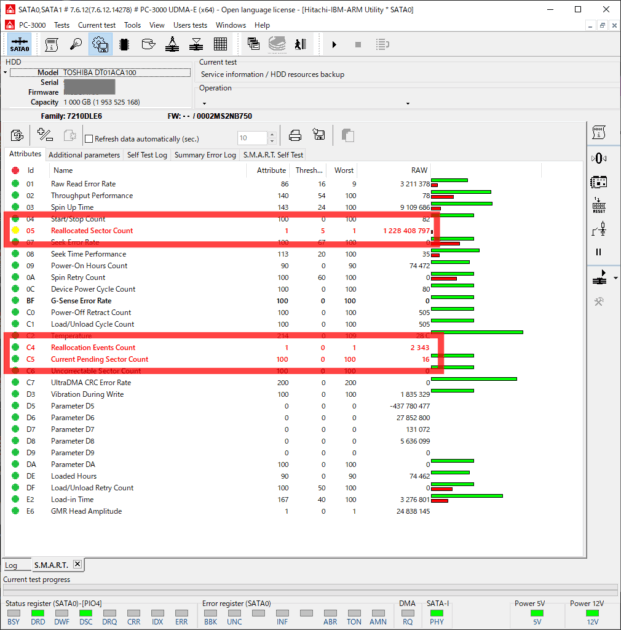Click the Thresh... column header
Image resolution: width=621 pixels, height=630 pixels.
[x=308, y=170]
